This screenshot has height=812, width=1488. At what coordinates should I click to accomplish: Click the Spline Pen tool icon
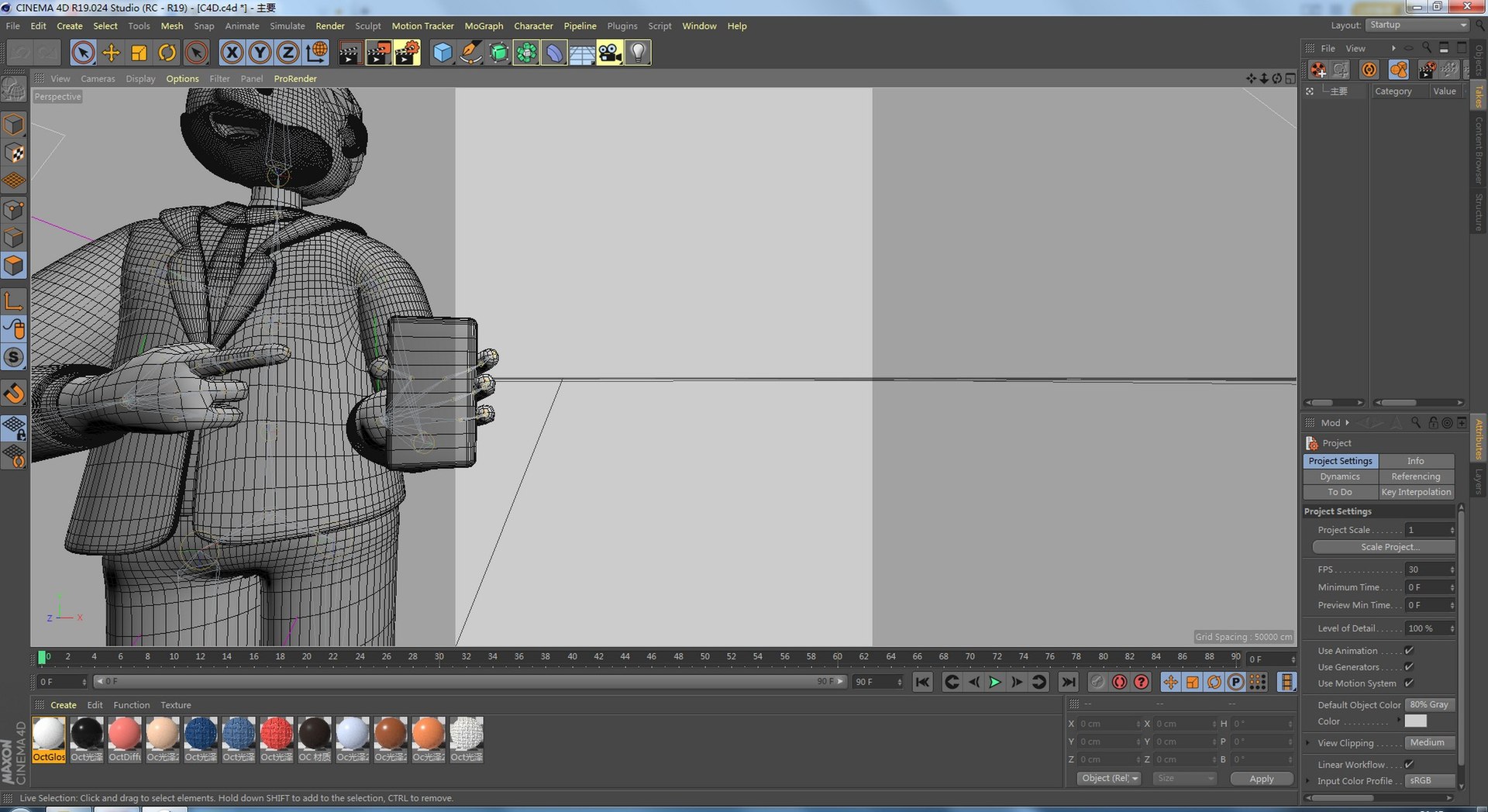(x=470, y=53)
